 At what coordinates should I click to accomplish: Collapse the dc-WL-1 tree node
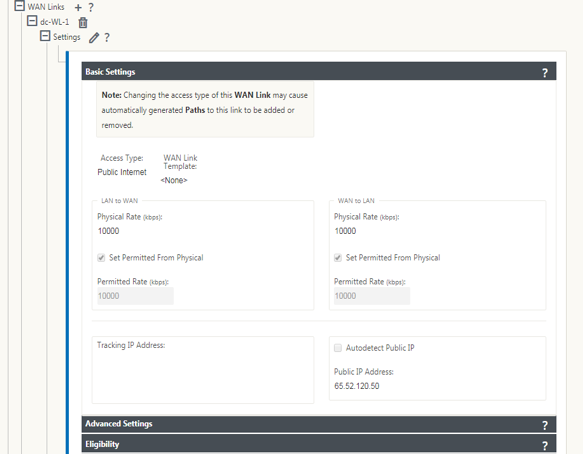32,21
